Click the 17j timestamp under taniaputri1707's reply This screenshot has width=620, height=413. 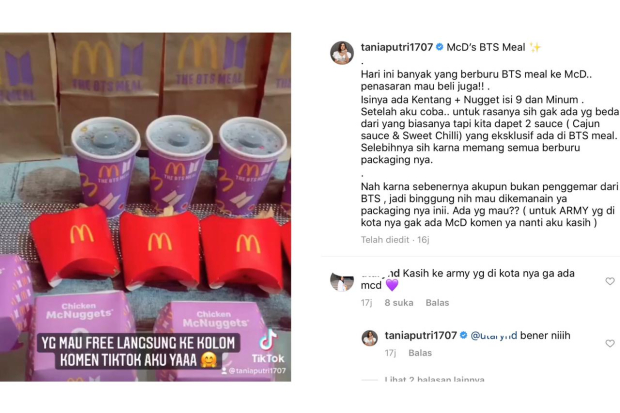390,353
